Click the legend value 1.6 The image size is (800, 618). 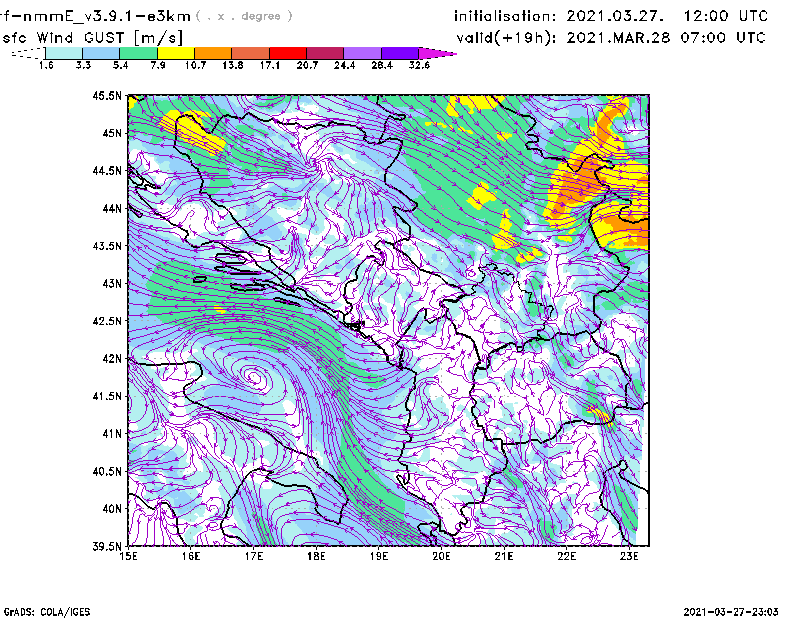tap(46, 65)
